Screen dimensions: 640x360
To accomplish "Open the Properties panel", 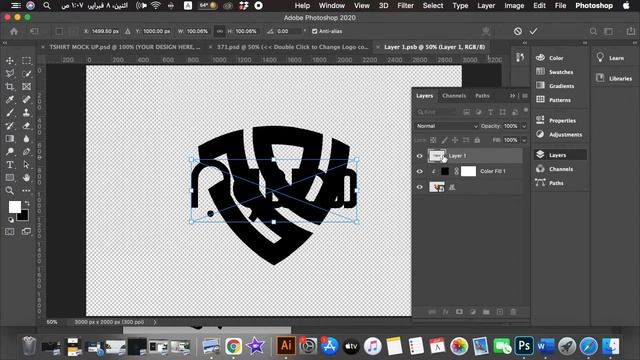I will click(556, 120).
